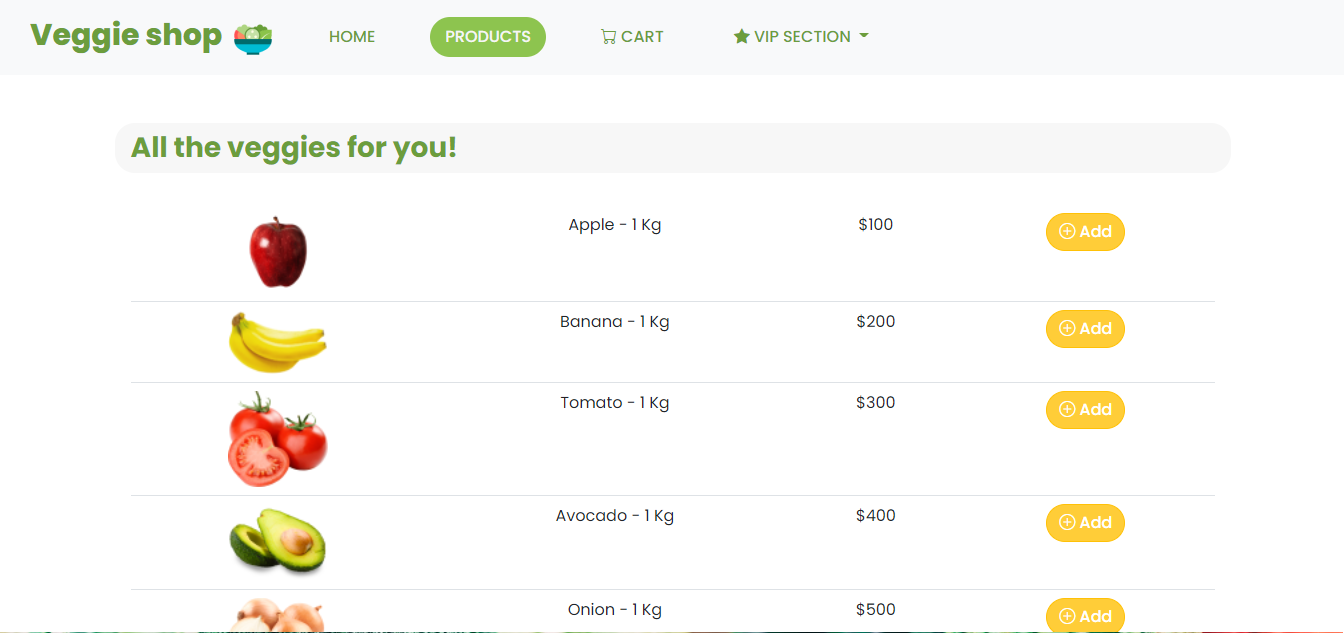The height and width of the screenshot is (633, 1344).
Task: Click the $300 tomato price
Action: [875, 403]
